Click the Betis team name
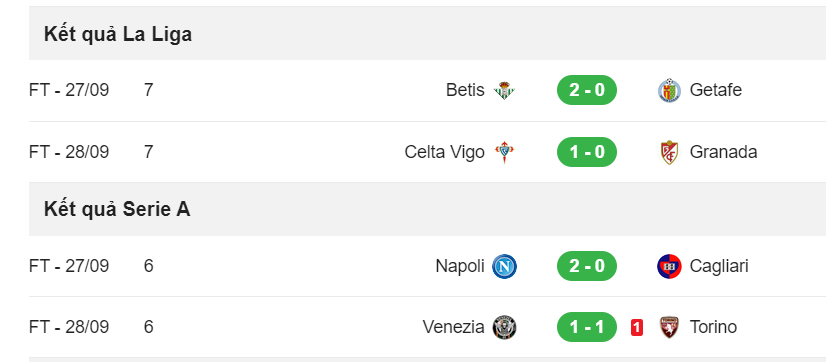Viewport: 826px width, 362px height. pyautogui.click(x=465, y=90)
